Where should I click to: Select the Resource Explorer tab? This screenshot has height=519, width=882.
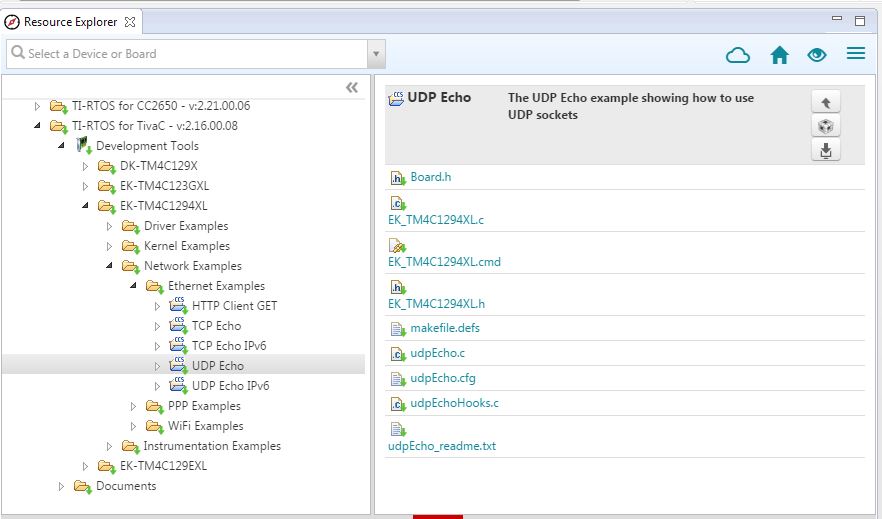point(70,22)
